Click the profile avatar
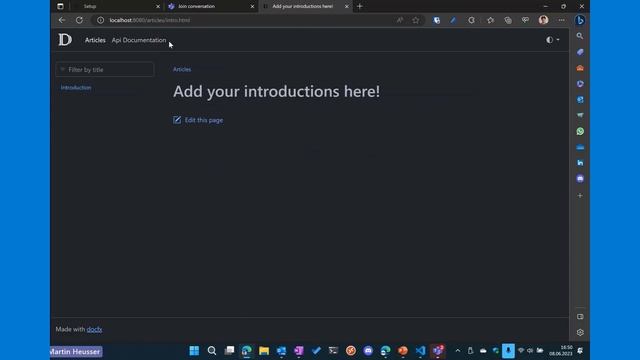The width and height of the screenshot is (640, 360). tap(543, 20)
